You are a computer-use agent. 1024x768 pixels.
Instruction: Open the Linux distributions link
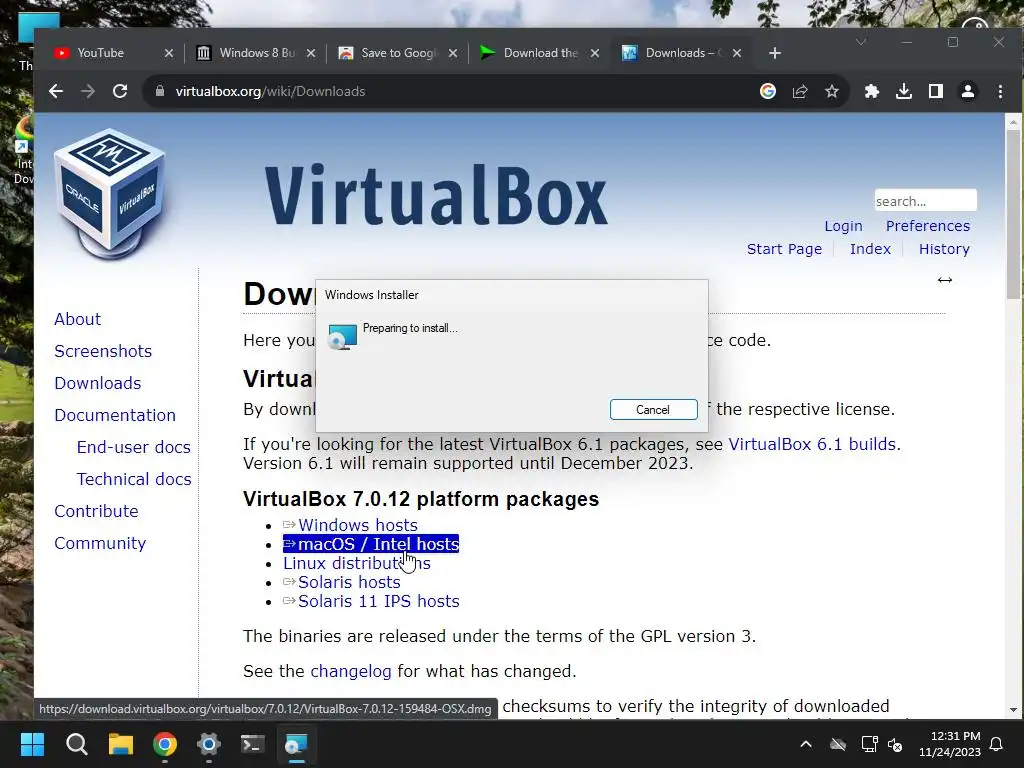(x=357, y=563)
